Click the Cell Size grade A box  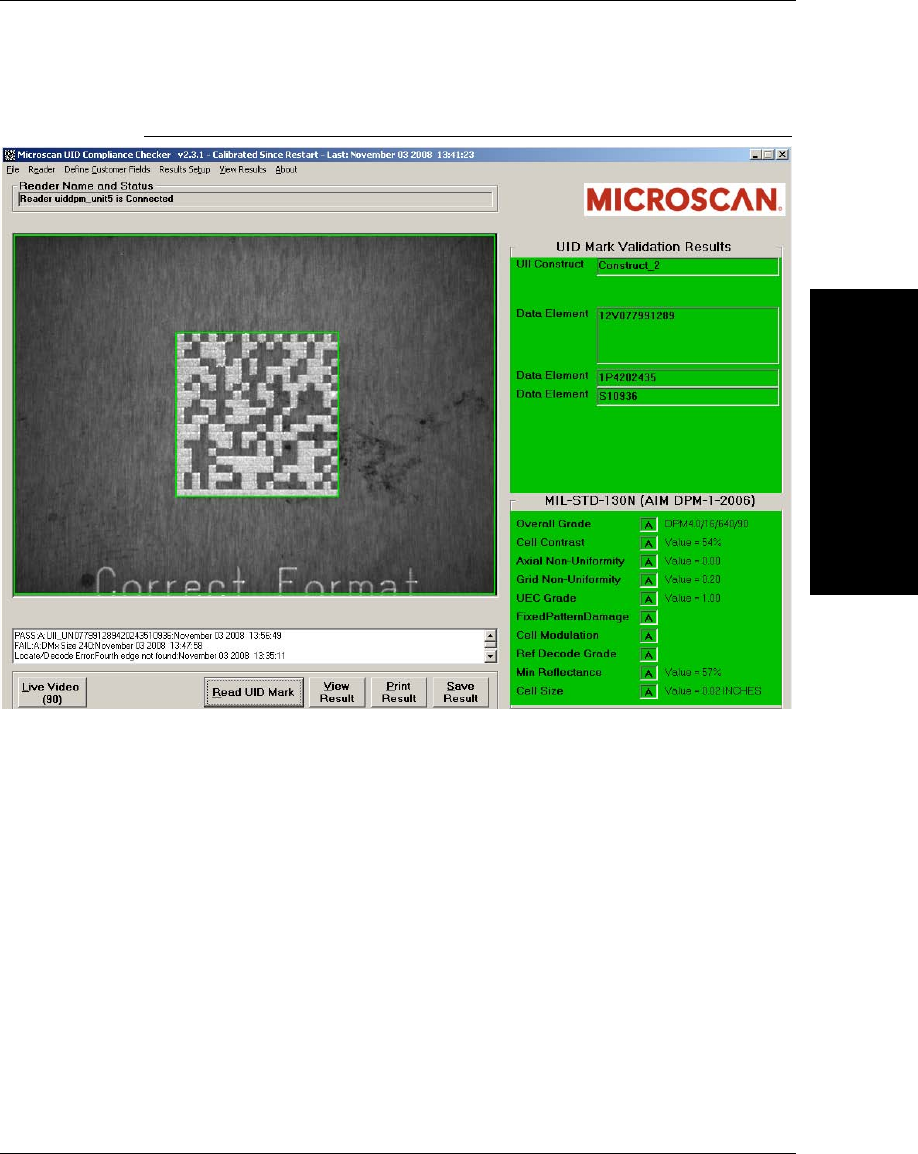[648, 691]
